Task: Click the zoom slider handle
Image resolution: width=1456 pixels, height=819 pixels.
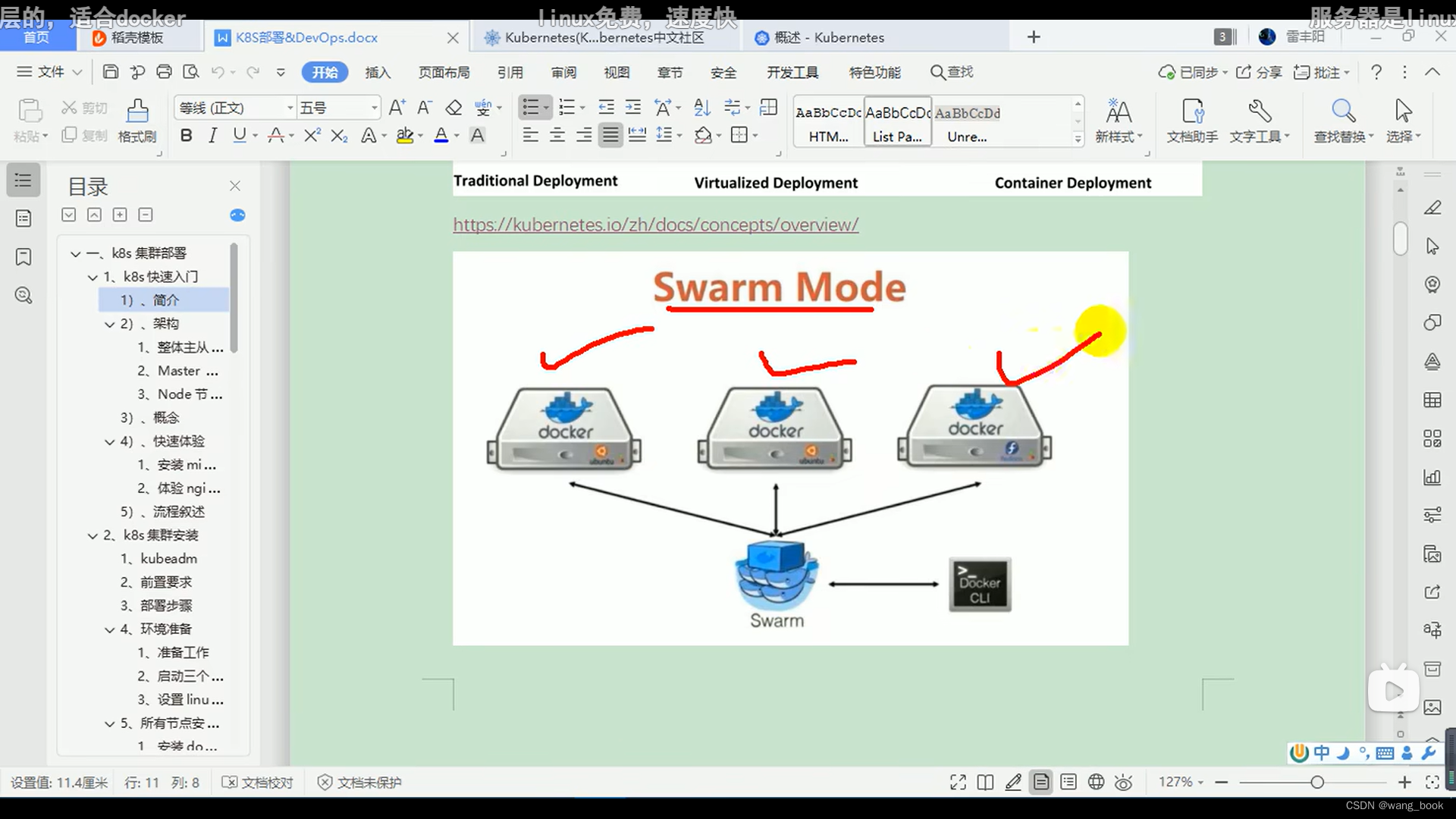Action: tap(1317, 783)
